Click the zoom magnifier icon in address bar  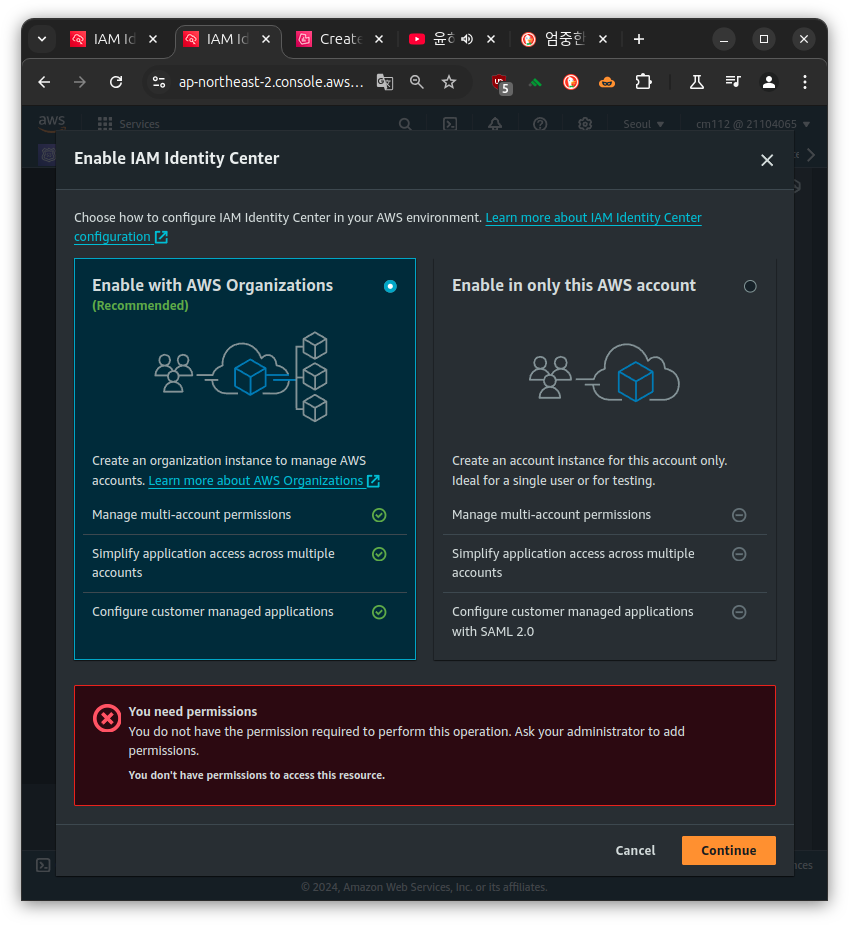click(417, 82)
